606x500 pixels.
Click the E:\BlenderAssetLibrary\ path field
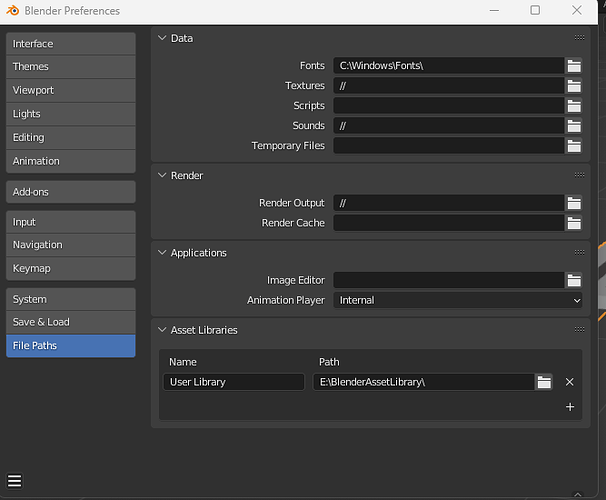[424, 382]
